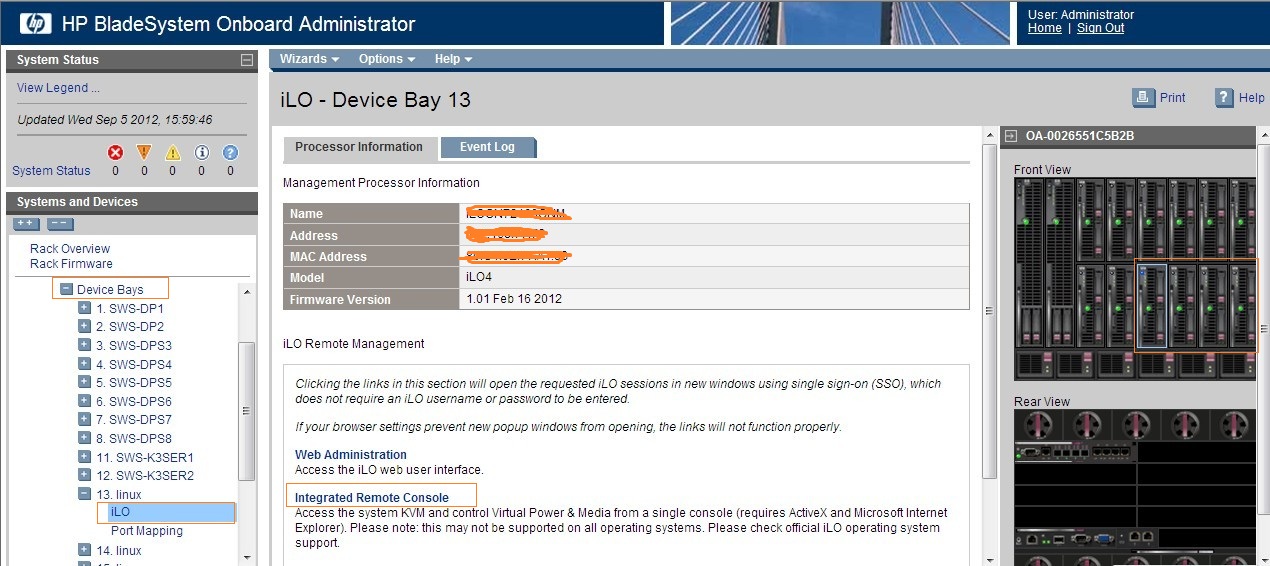This screenshot has height=566, width=1270.
Task: Click the HP logo icon
Action: pos(37,23)
